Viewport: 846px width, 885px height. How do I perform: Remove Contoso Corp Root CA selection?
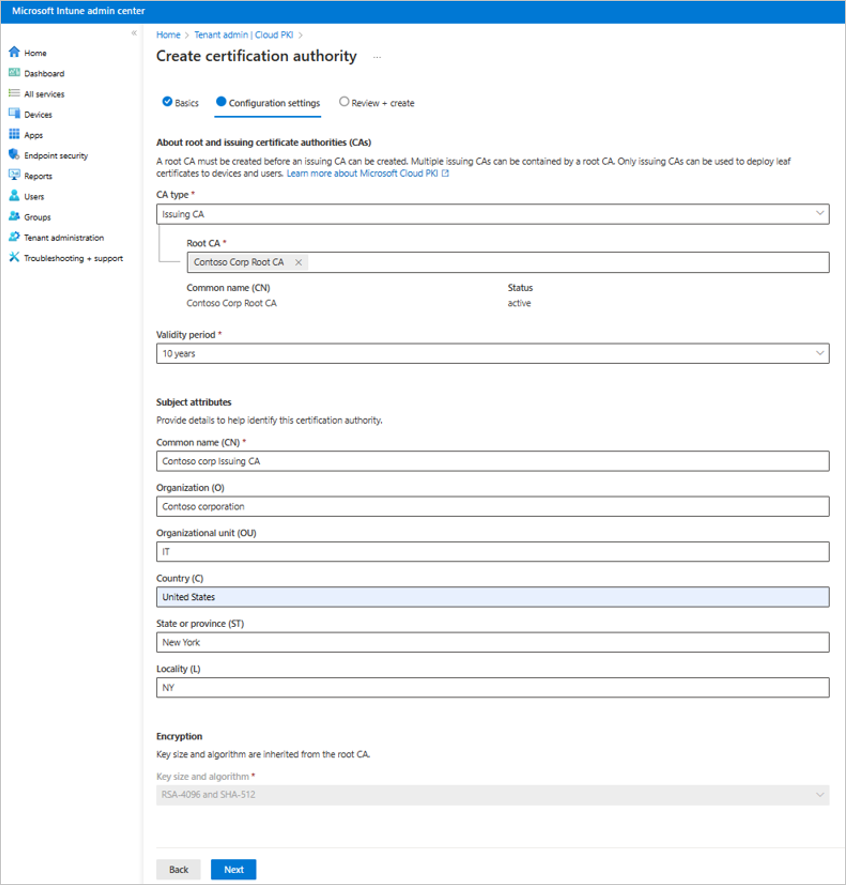tap(298, 262)
